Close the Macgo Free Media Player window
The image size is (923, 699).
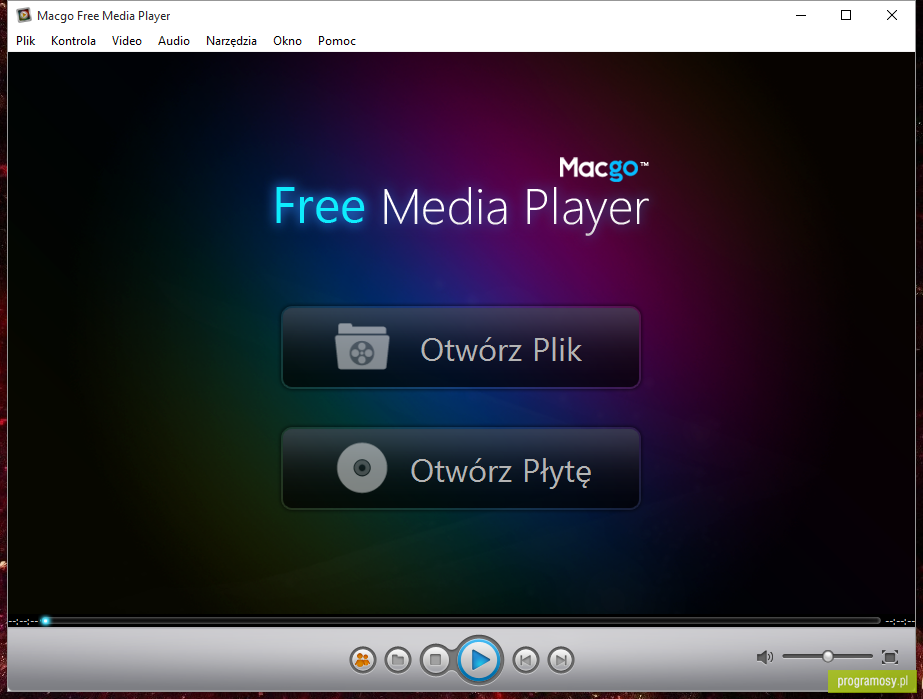pos(892,15)
